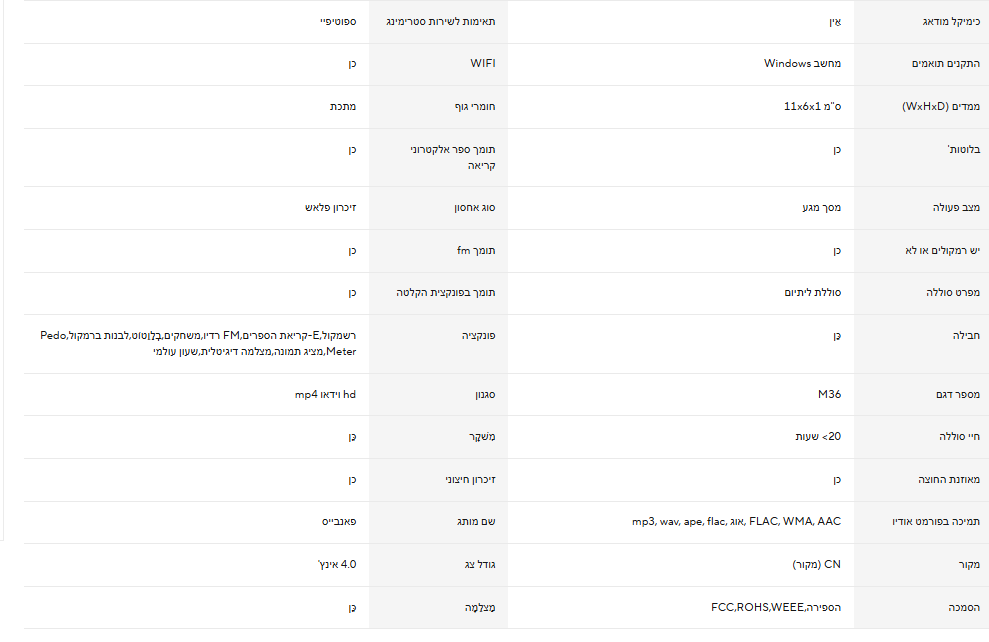Click the FCC,ROHS,WEEE certification value

pyautogui.click(x=770, y=607)
